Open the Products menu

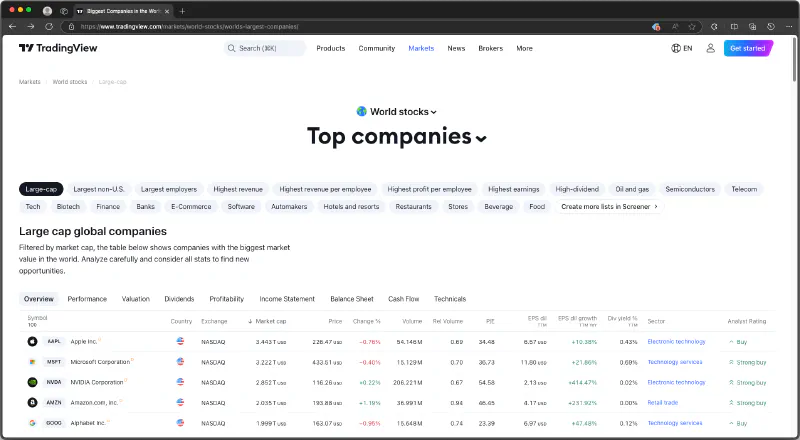pyautogui.click(x=331, y=48)
